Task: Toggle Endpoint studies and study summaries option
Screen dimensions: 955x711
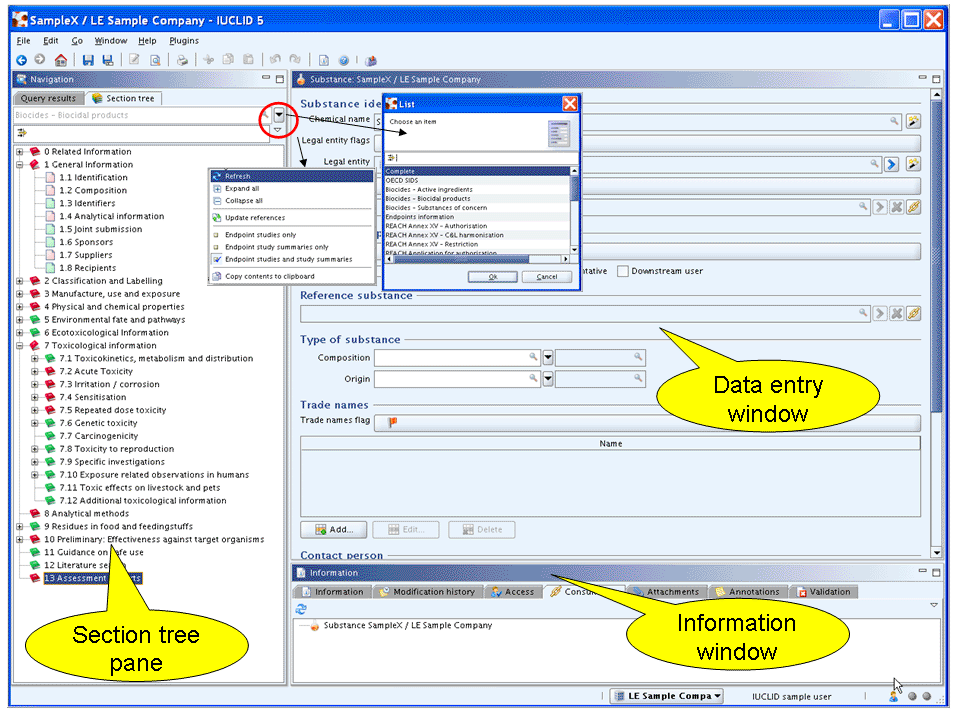Action: click(x=289, y=259)
